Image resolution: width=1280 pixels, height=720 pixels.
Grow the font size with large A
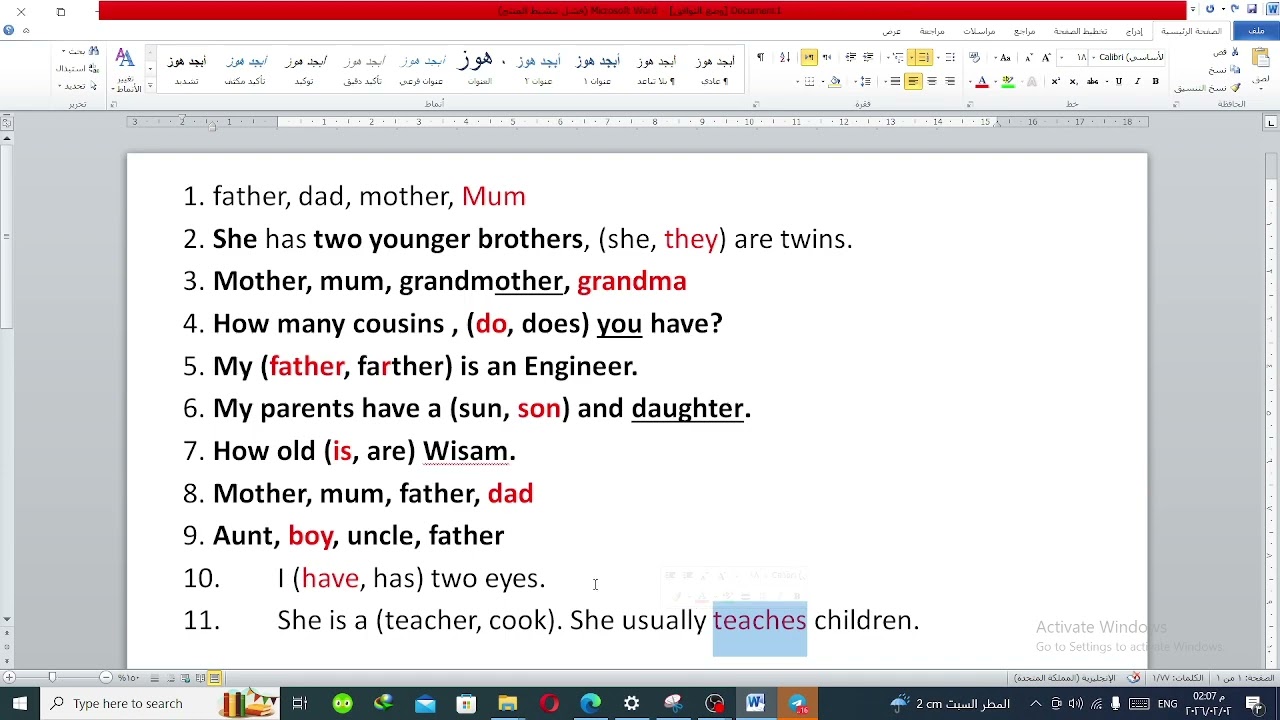[1046, 57]
